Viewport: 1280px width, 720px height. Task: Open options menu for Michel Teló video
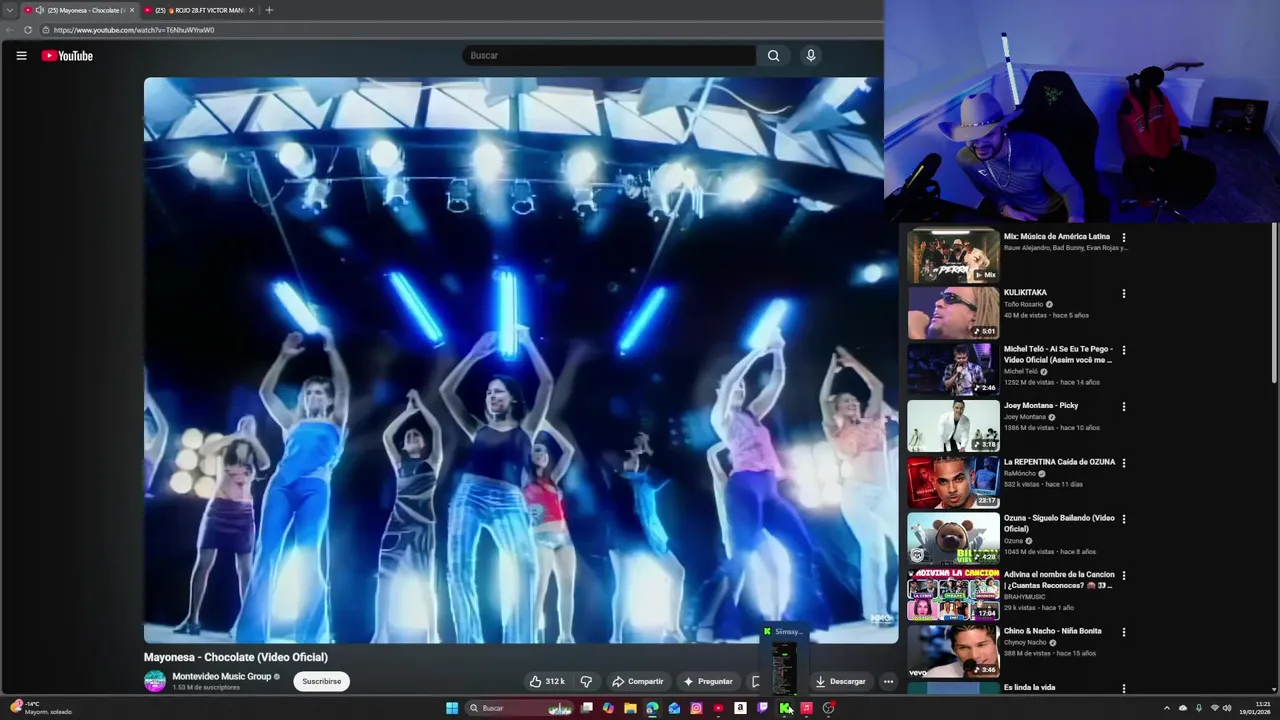[1124, 350]
